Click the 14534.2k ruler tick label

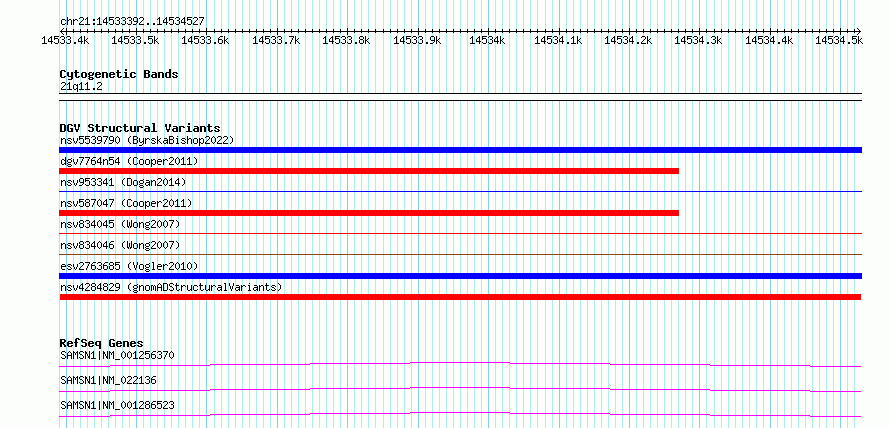[x=628, y=40]
